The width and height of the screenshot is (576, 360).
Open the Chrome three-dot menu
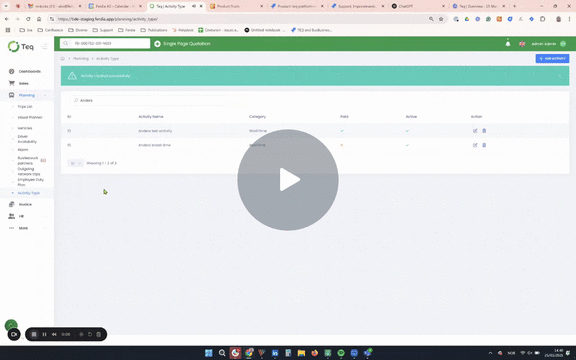[x=570, y=19]
